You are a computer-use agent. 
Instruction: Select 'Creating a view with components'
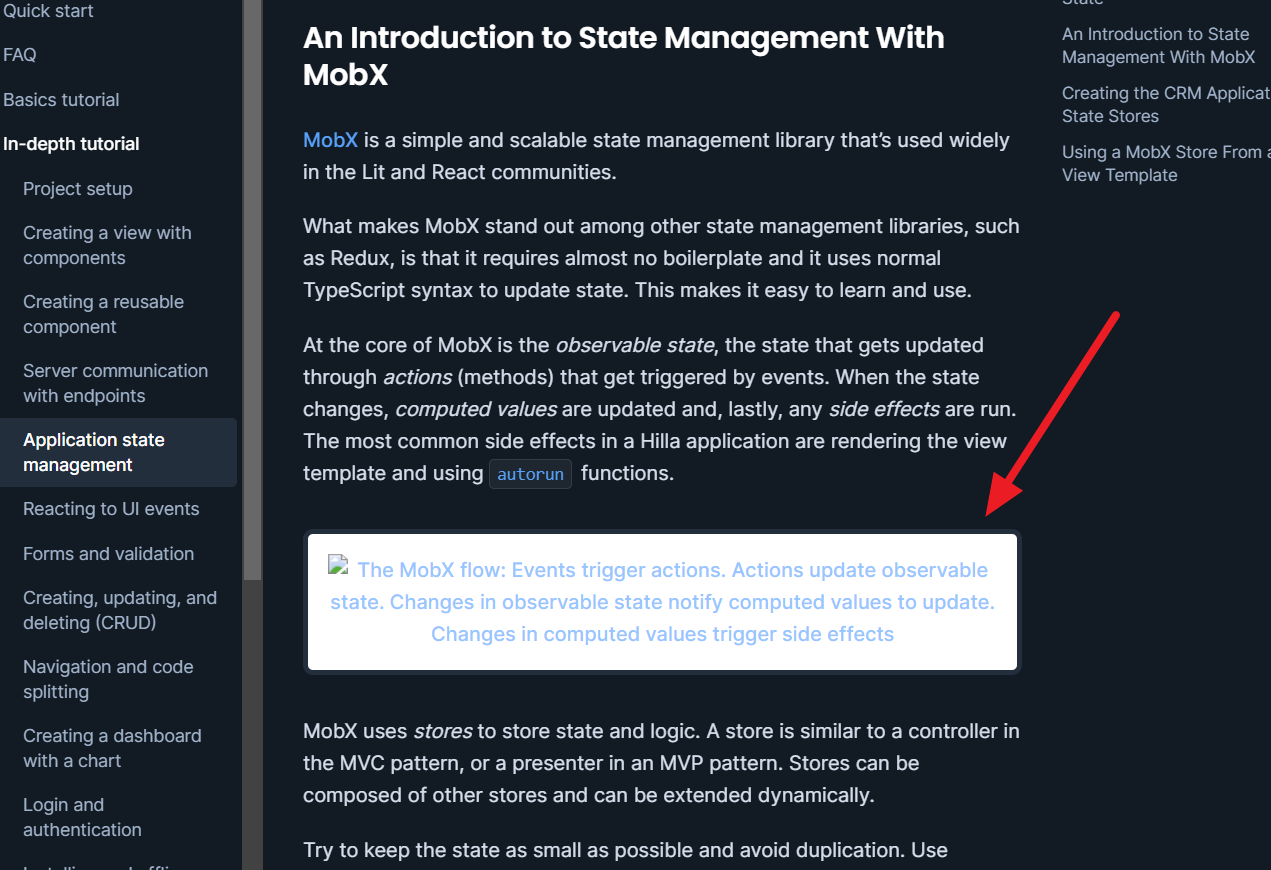(x=107, y=245)
